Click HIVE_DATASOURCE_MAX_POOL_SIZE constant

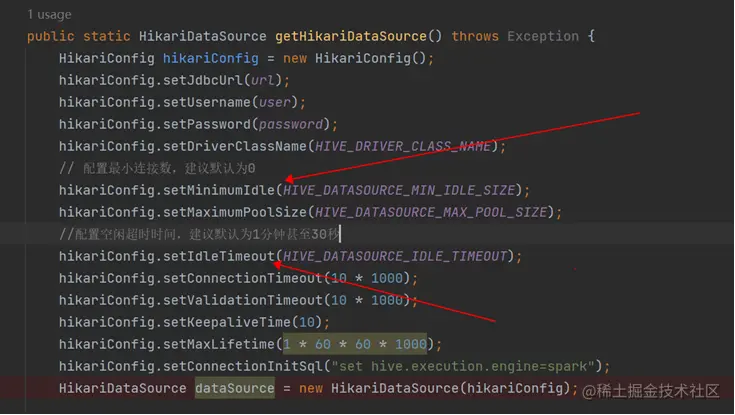(431, 212)
